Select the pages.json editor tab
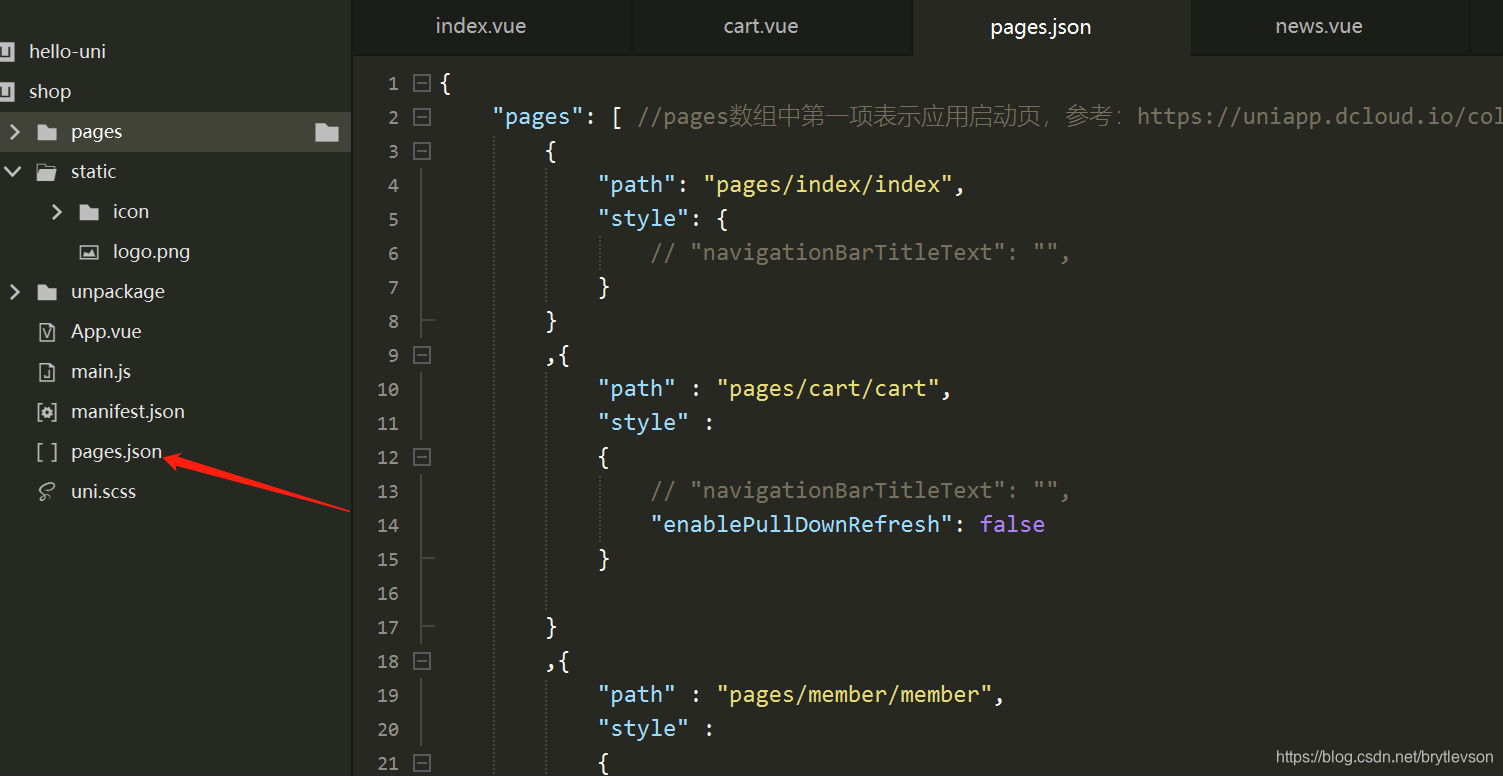The height and width of the screenshot is (776, 1503). coord(1041,28)
